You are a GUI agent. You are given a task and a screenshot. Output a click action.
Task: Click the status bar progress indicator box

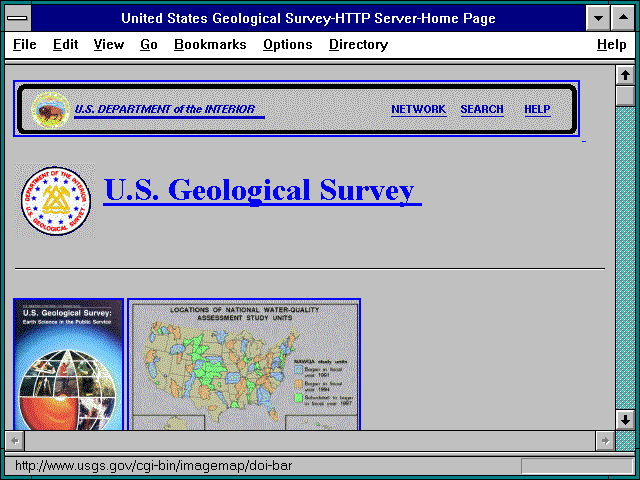pos(577,466)
